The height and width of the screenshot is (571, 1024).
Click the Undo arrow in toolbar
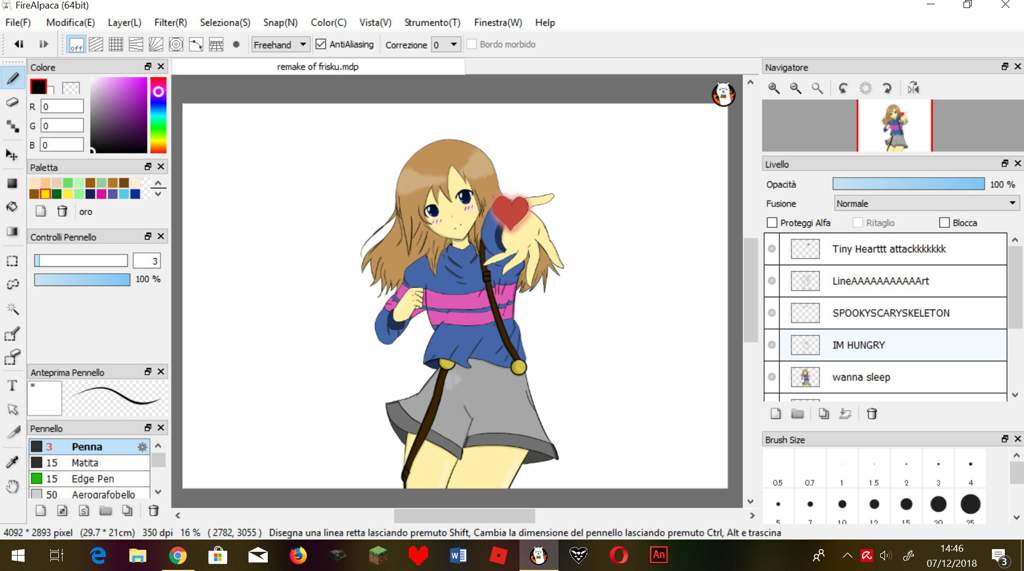(x=19, y=44)
